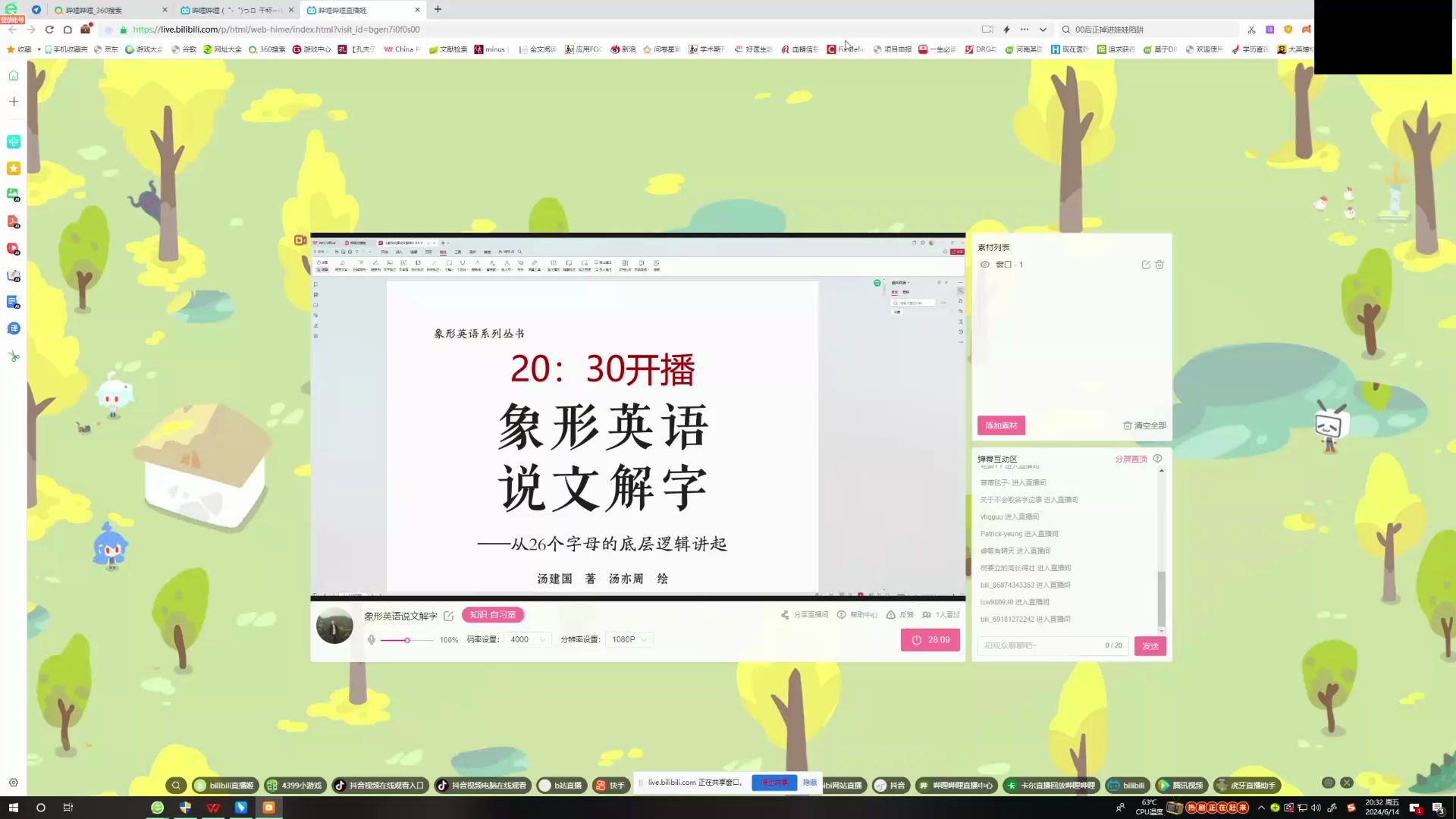Click 分屏置顶 in danmaku panel
The height and width of the screenshot is (819, 1456).
(1131, 459)
